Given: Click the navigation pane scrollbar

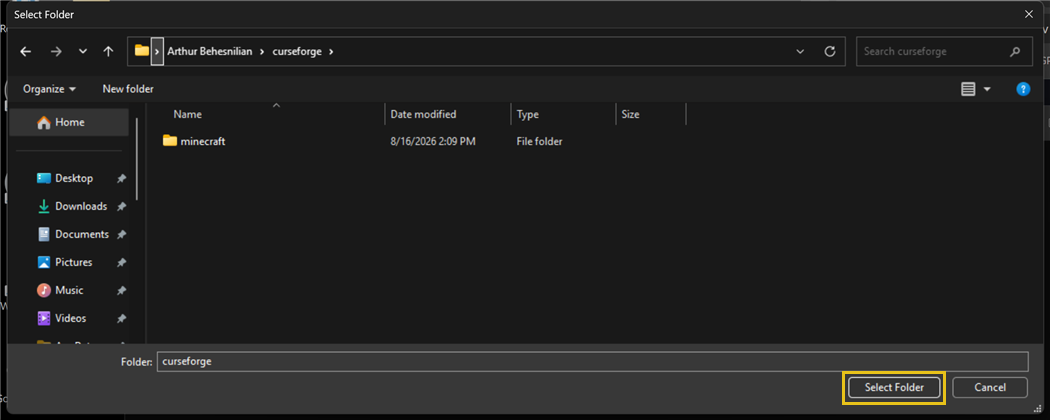Looking at the screenshot, I should 137,158.
